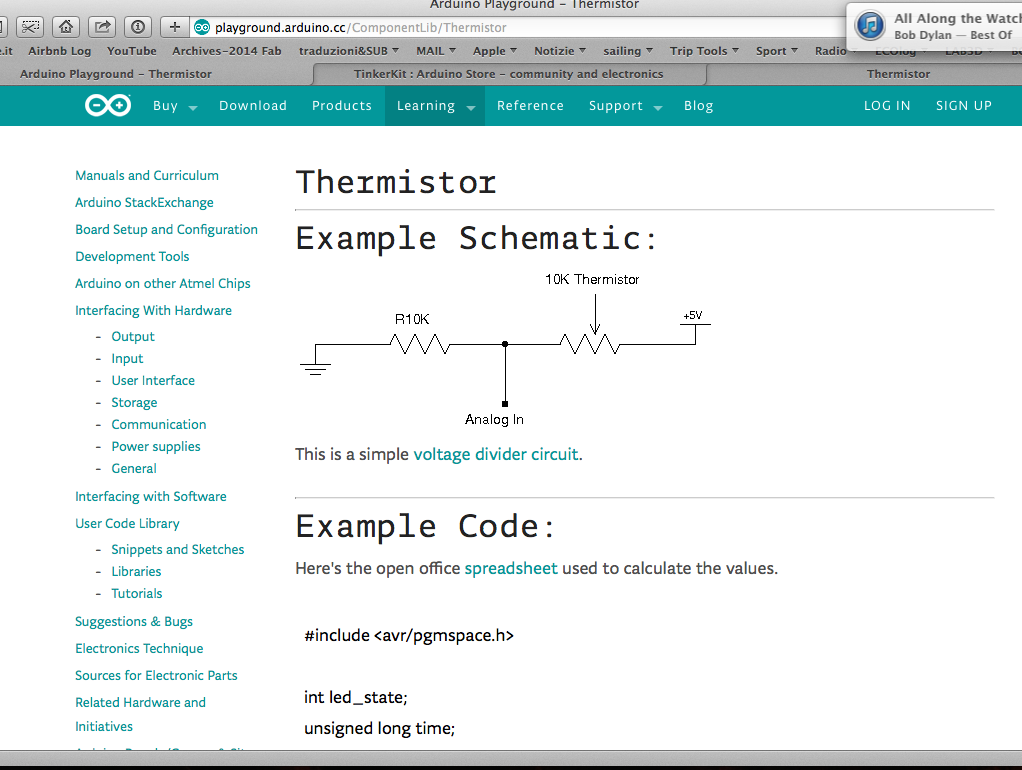Open the YouTube bookmark
Screen dimensions: 1022x770
132,51
